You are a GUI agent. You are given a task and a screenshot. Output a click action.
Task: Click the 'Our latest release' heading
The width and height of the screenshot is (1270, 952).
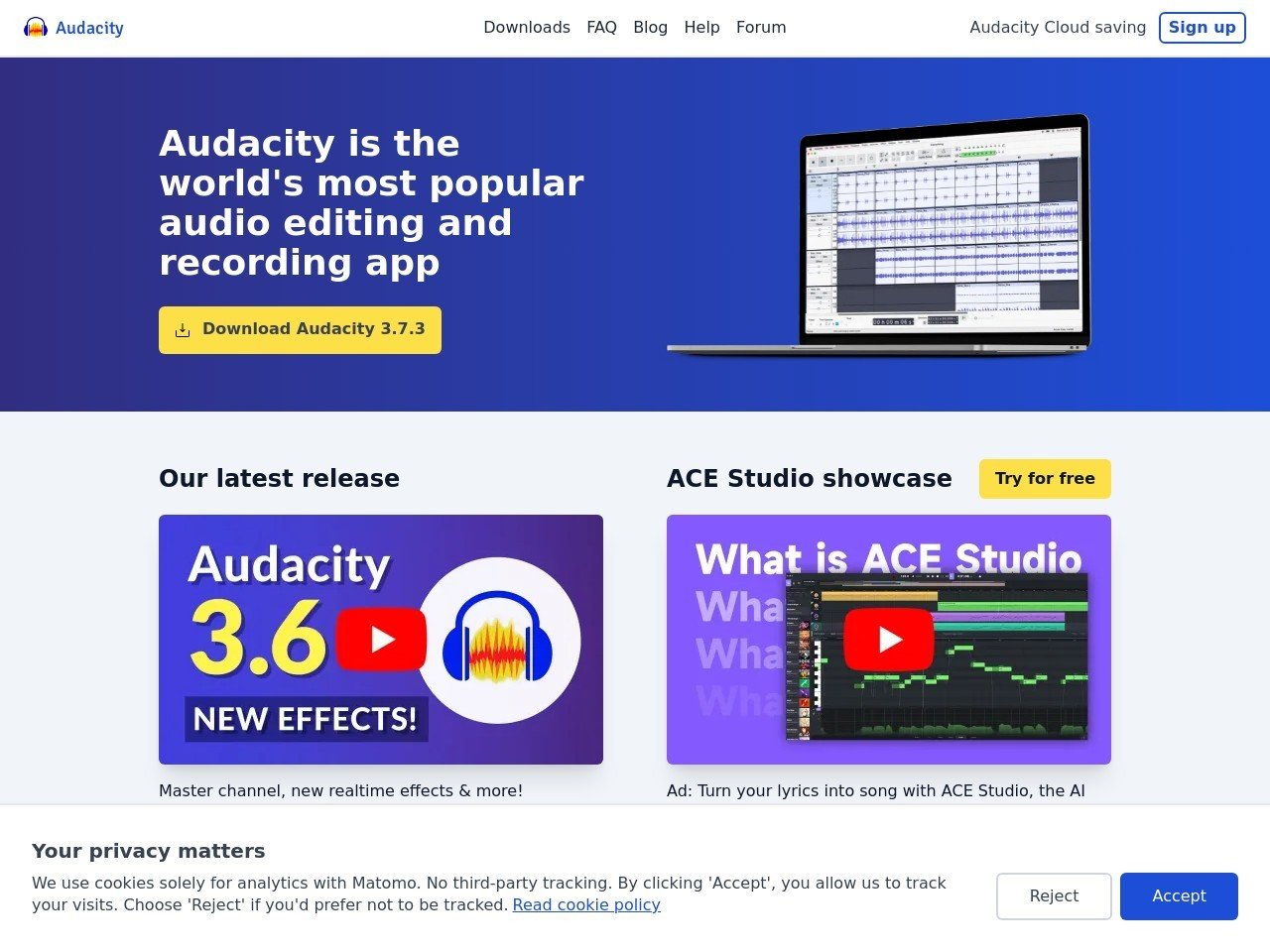point(279,478)
